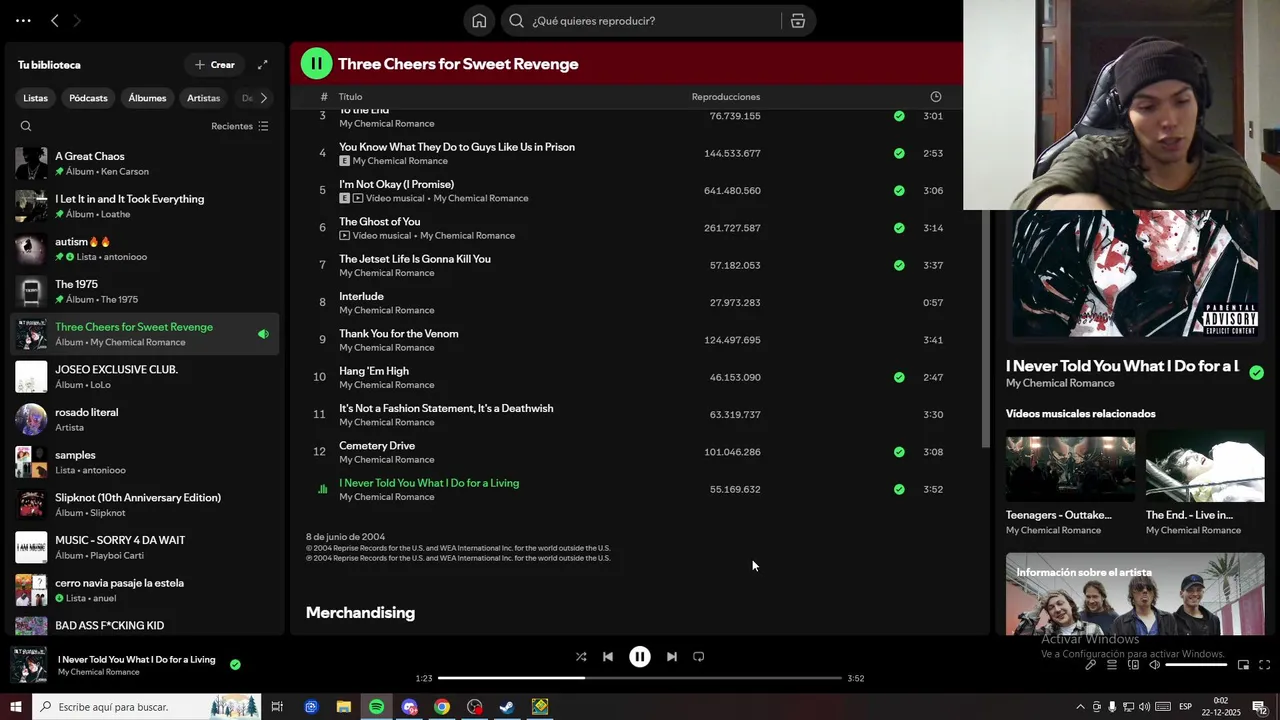Go to Spotify Home via house icon
Screen dimensions: 1280x720
click(479, 21)
